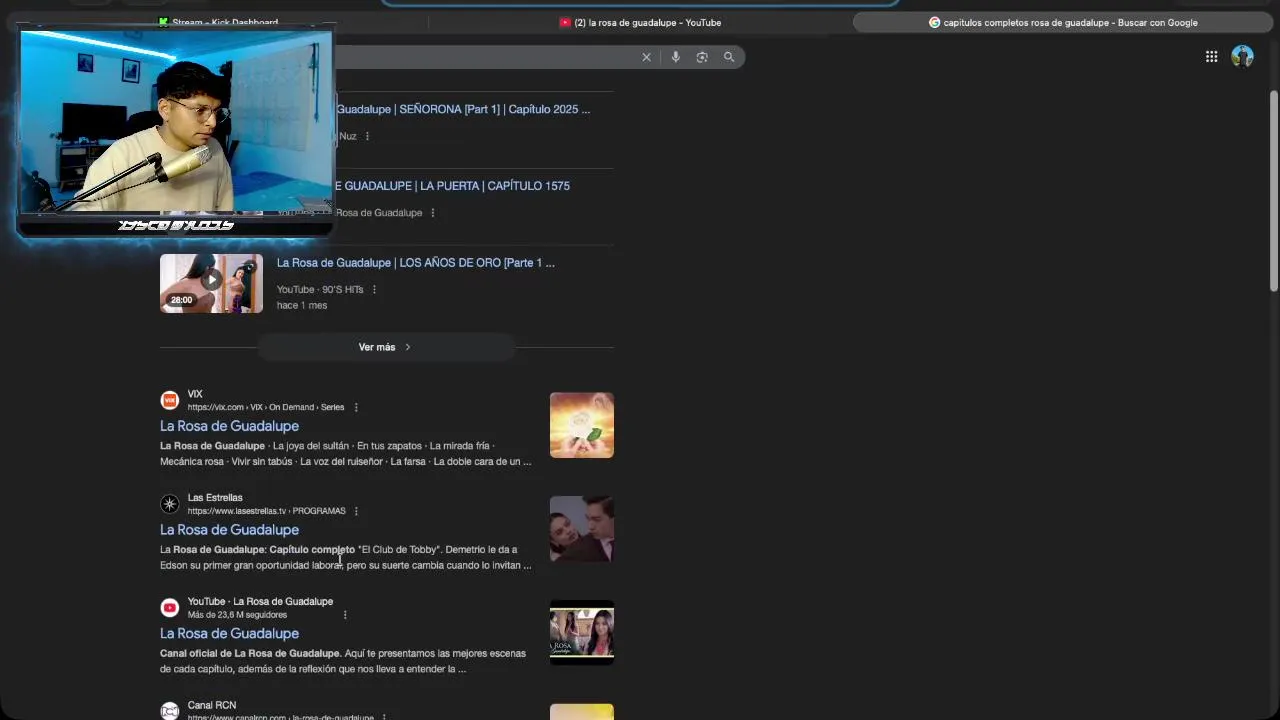1280x720 pixels.
Task: Click the 'hace 1 mes' text
Action: click(x=302, y=306)
